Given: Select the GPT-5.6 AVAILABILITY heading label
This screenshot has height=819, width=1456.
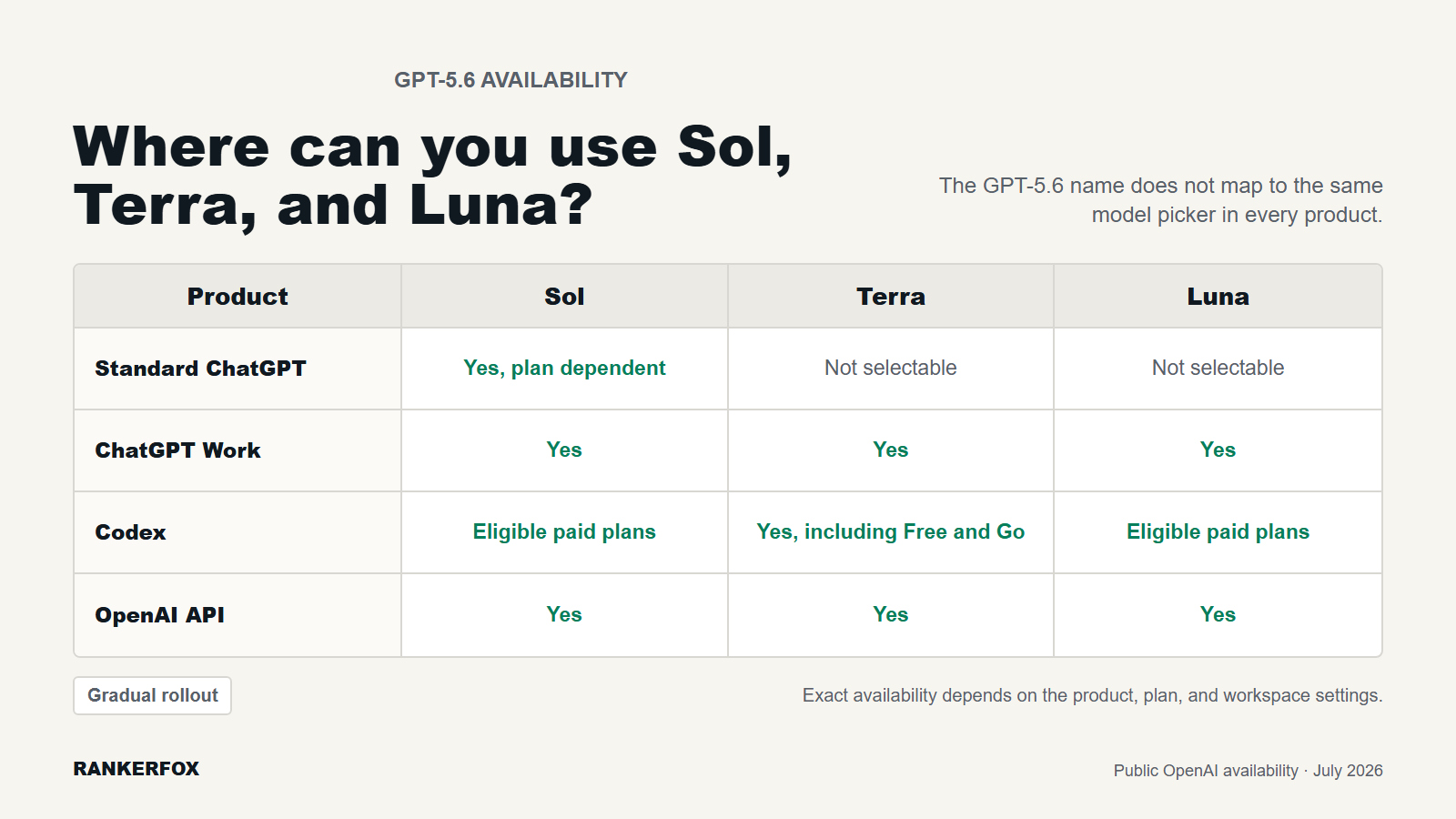Looking at the screenshot, I should (x=511, y=80).
